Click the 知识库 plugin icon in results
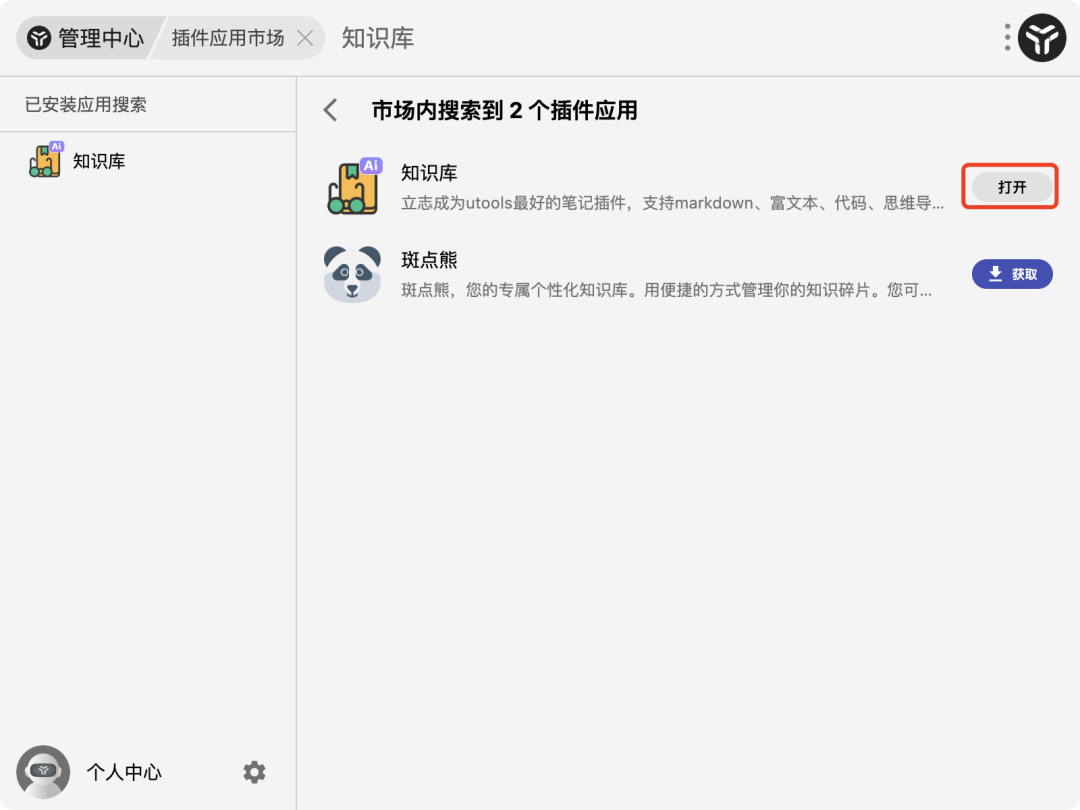 coord(353,186)
